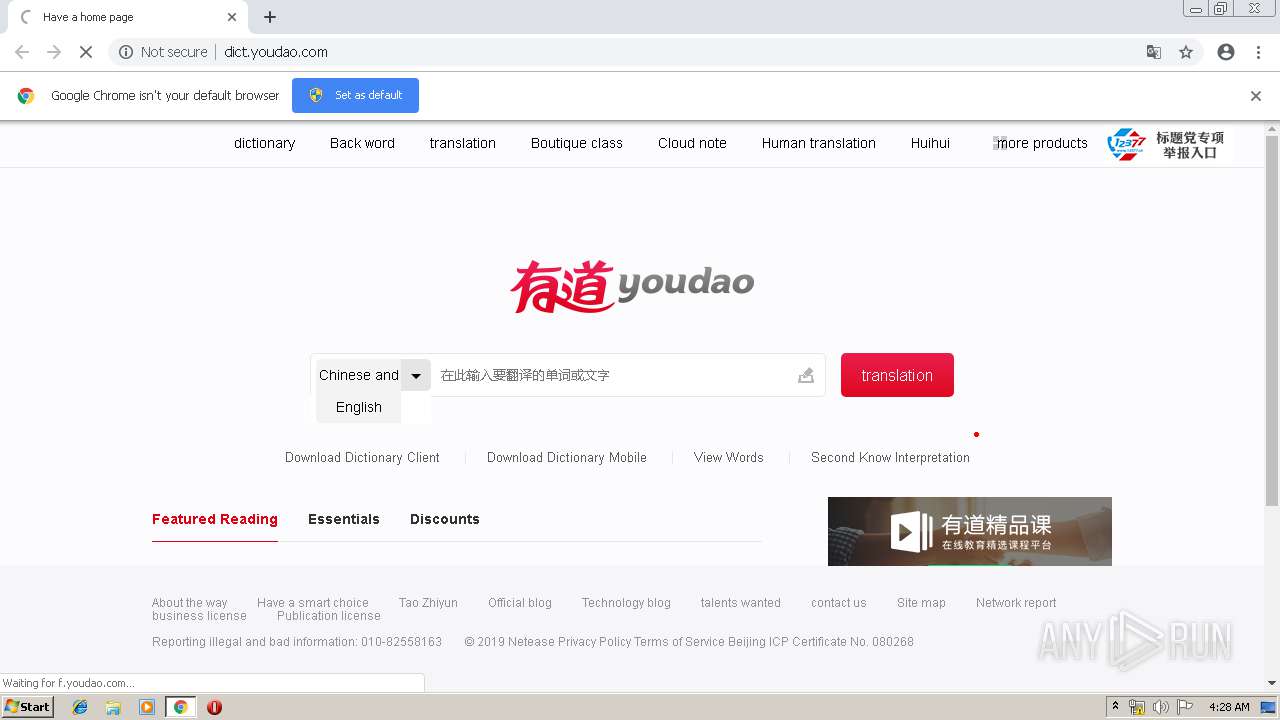The height and width of the screenshot is (720, 1280).
Task: Click the address bar URL
Action: pos(276,52)
